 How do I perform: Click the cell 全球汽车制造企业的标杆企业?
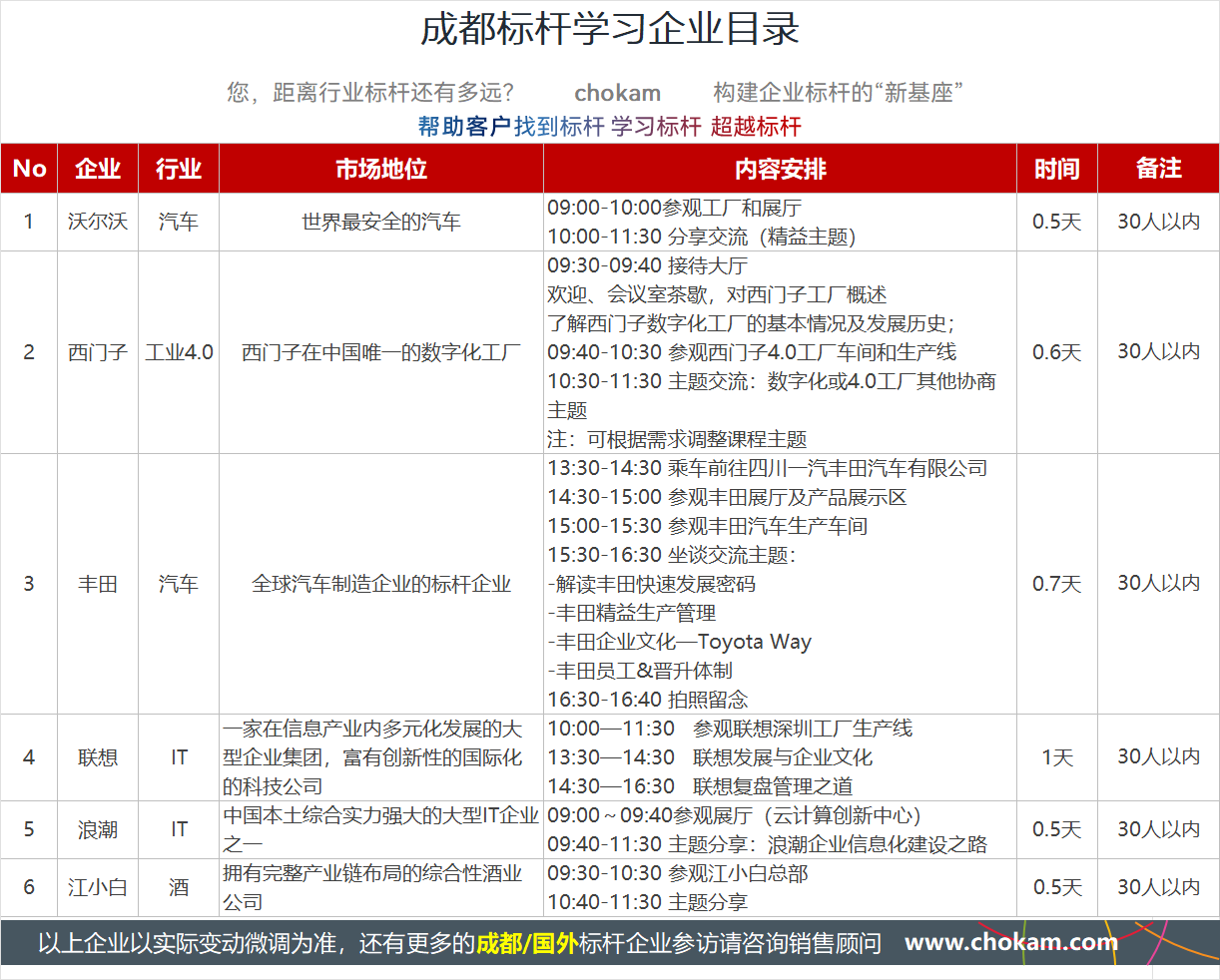pos(381,584)
